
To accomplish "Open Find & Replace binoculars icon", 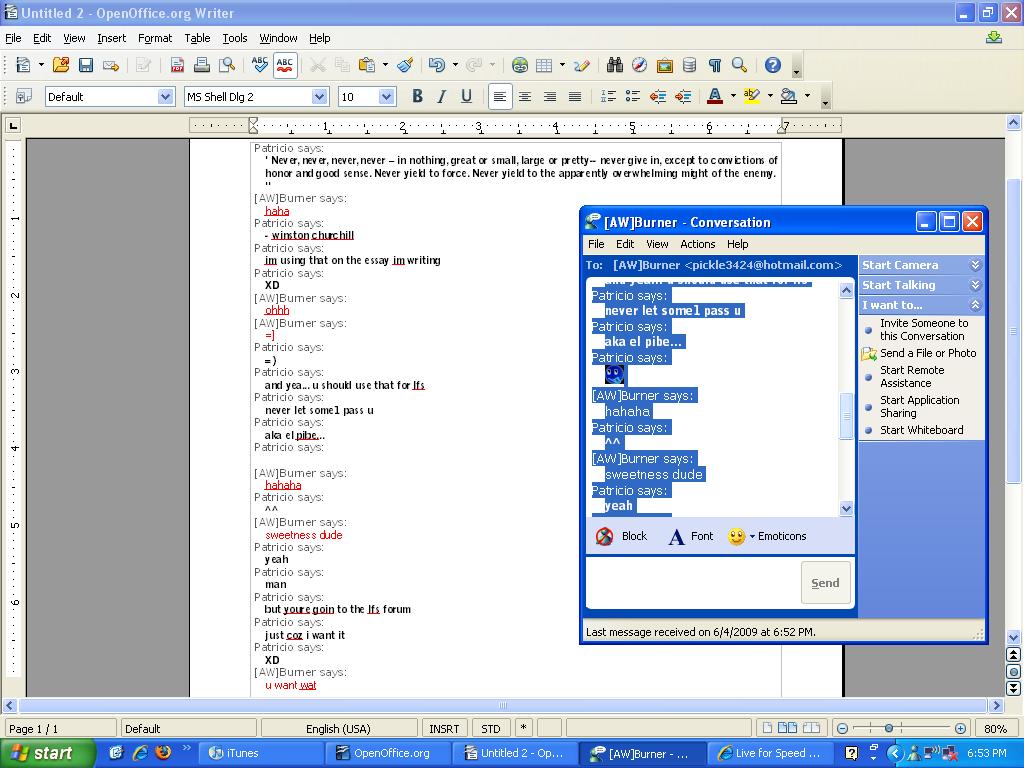I will click(x=615, y=65).
